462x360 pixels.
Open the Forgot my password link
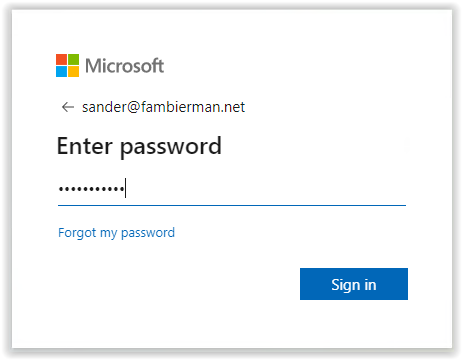tap(116, 233)
